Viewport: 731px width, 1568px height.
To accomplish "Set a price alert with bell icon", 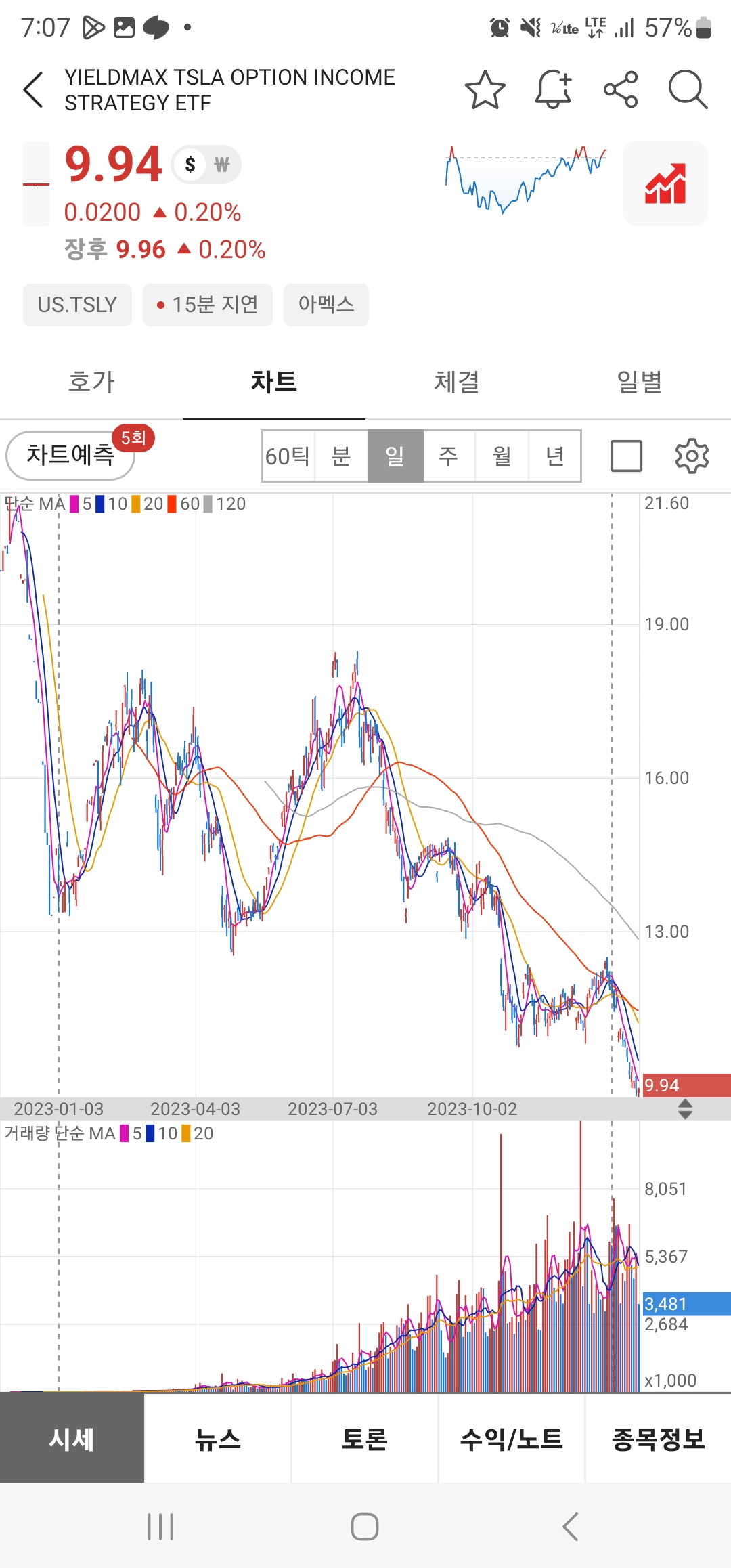I will click(554, 89).
